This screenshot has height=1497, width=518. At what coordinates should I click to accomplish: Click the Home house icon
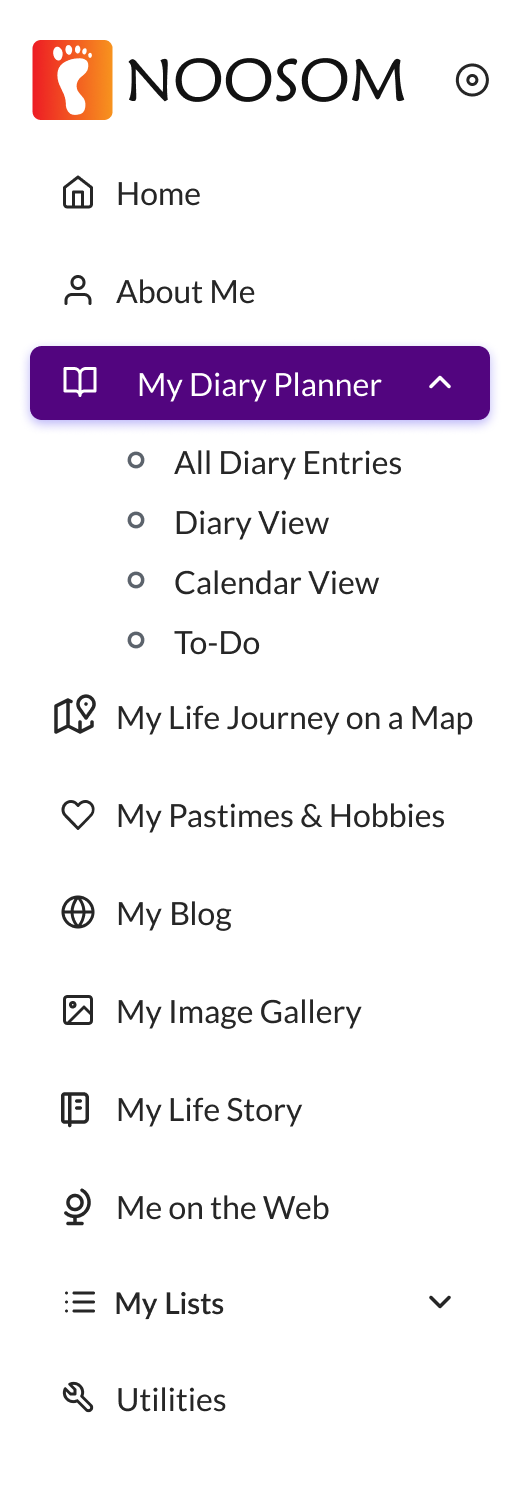(x=78, y=193)
